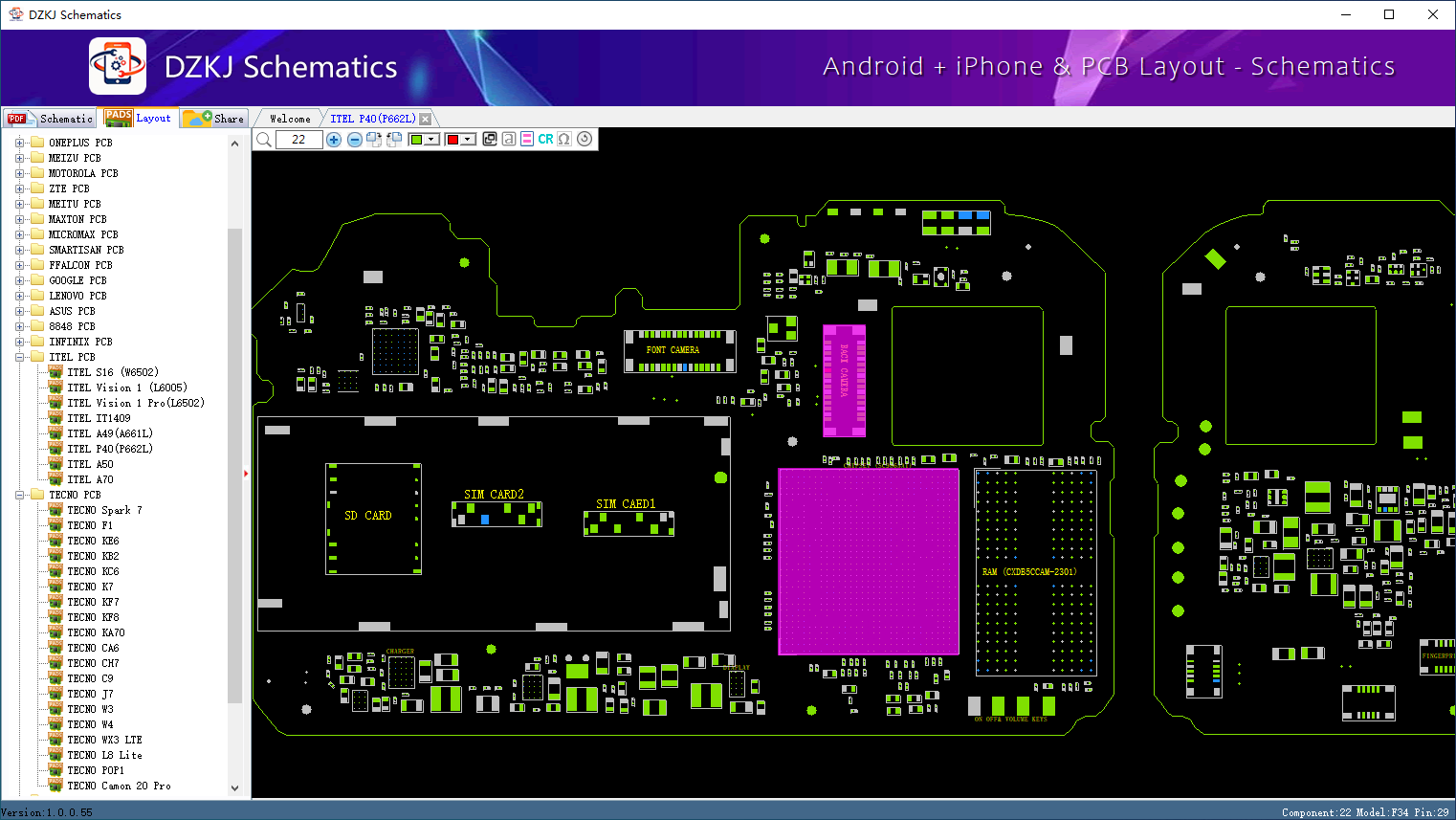Click the FONT CAMERA connector on the board

[x=680, y=351]
